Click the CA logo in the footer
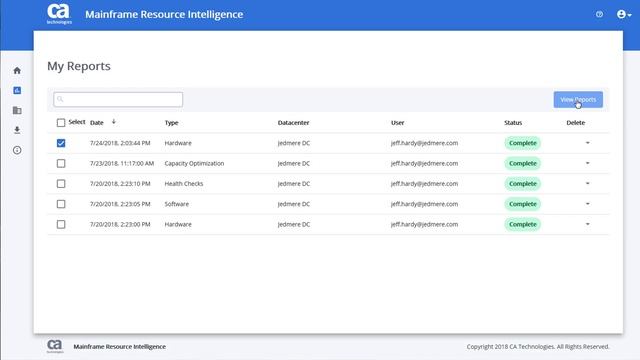This screenshot has height=360, width=640. [55, 346]
